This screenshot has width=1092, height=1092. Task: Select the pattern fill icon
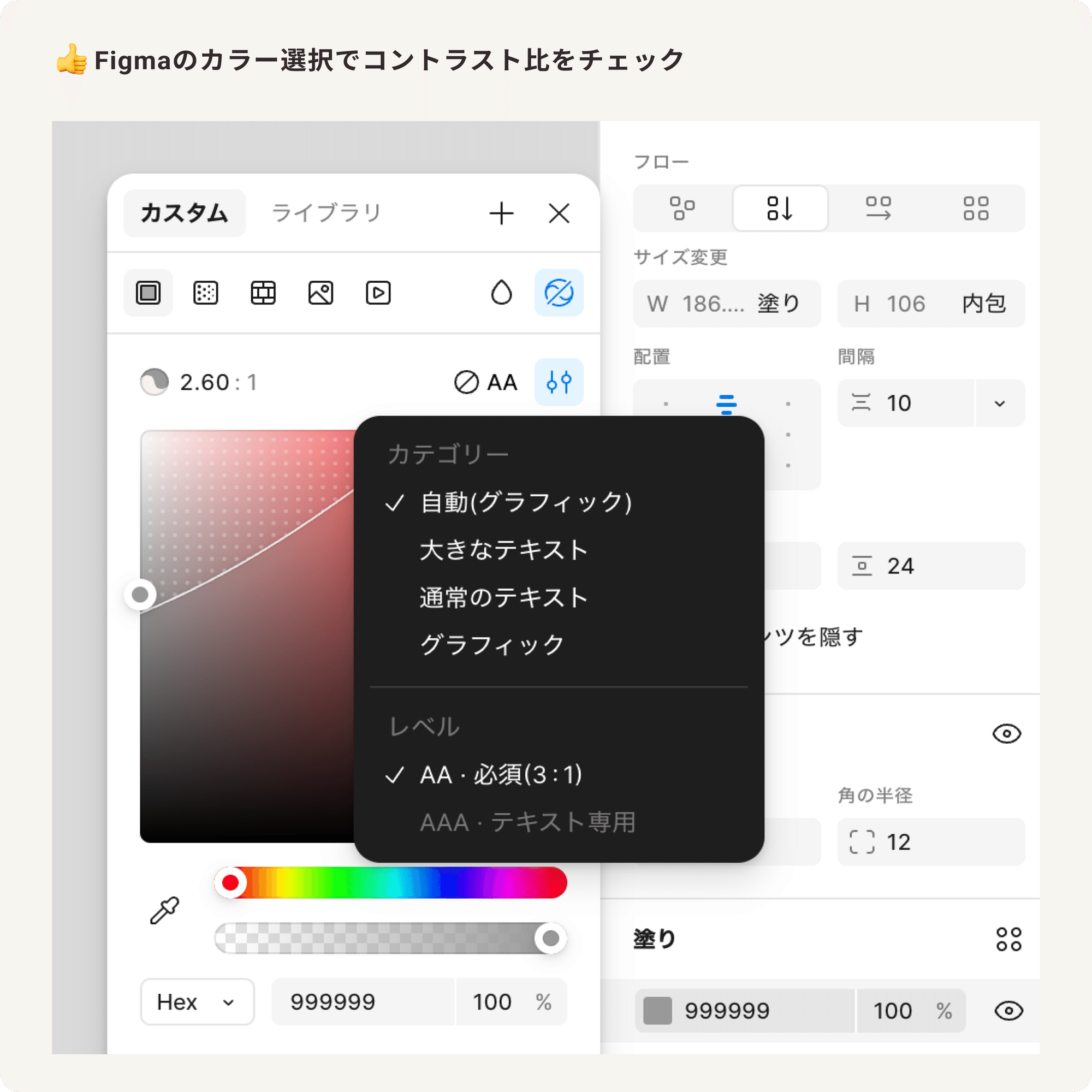[x=263, y=293]
